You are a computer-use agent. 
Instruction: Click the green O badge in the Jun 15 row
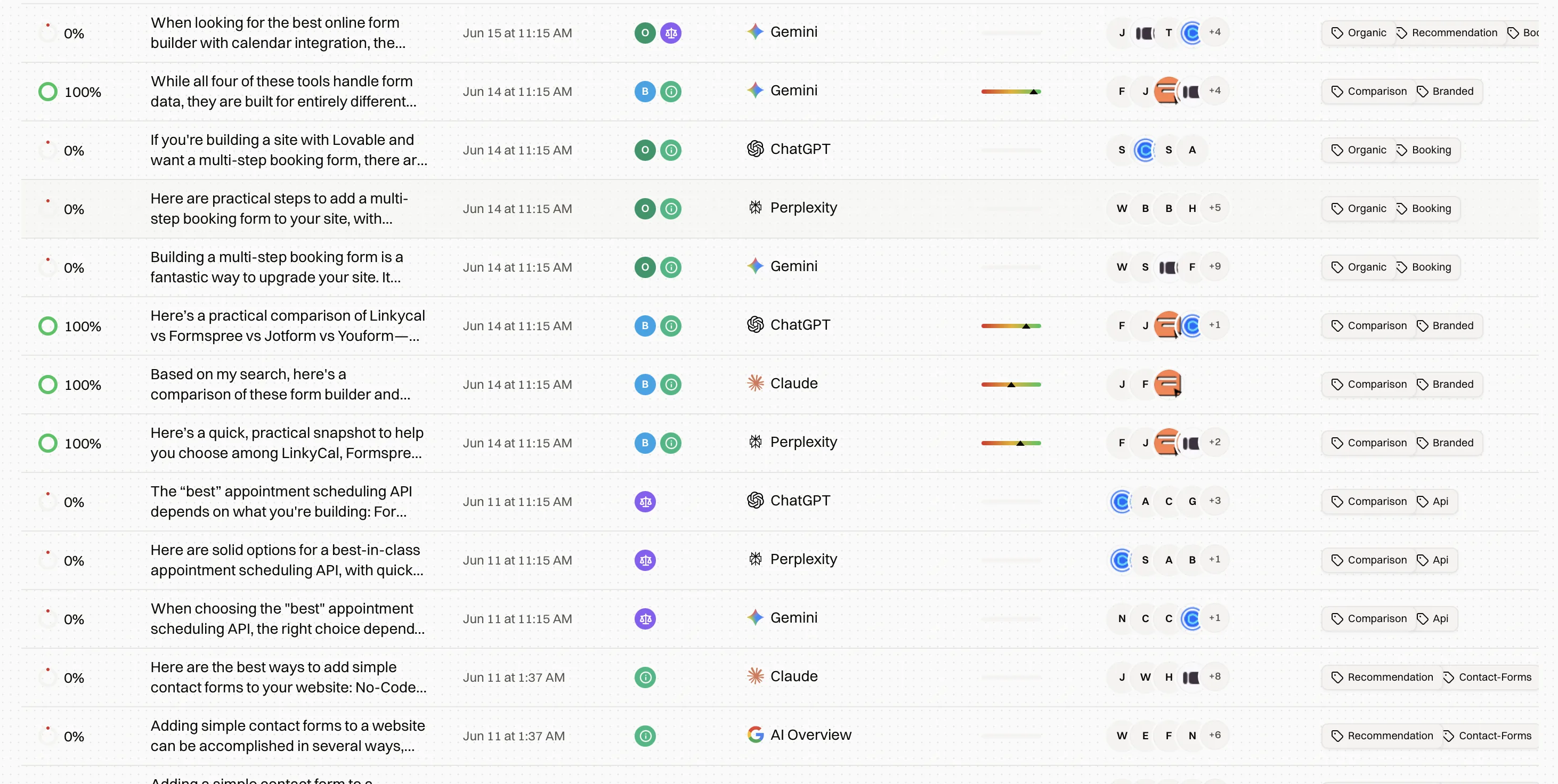pyautogui.click(x=645, y=33)
